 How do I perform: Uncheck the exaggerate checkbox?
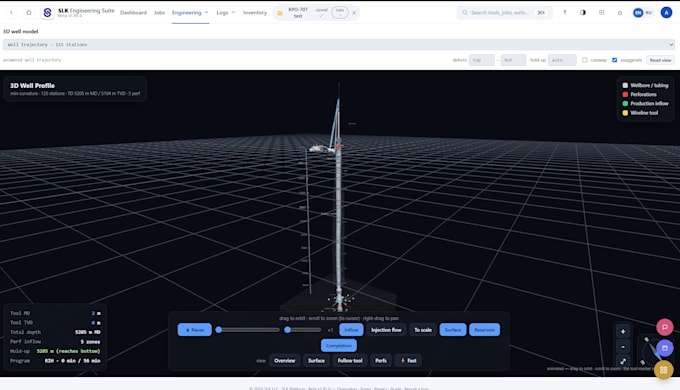tap(615, 60)
